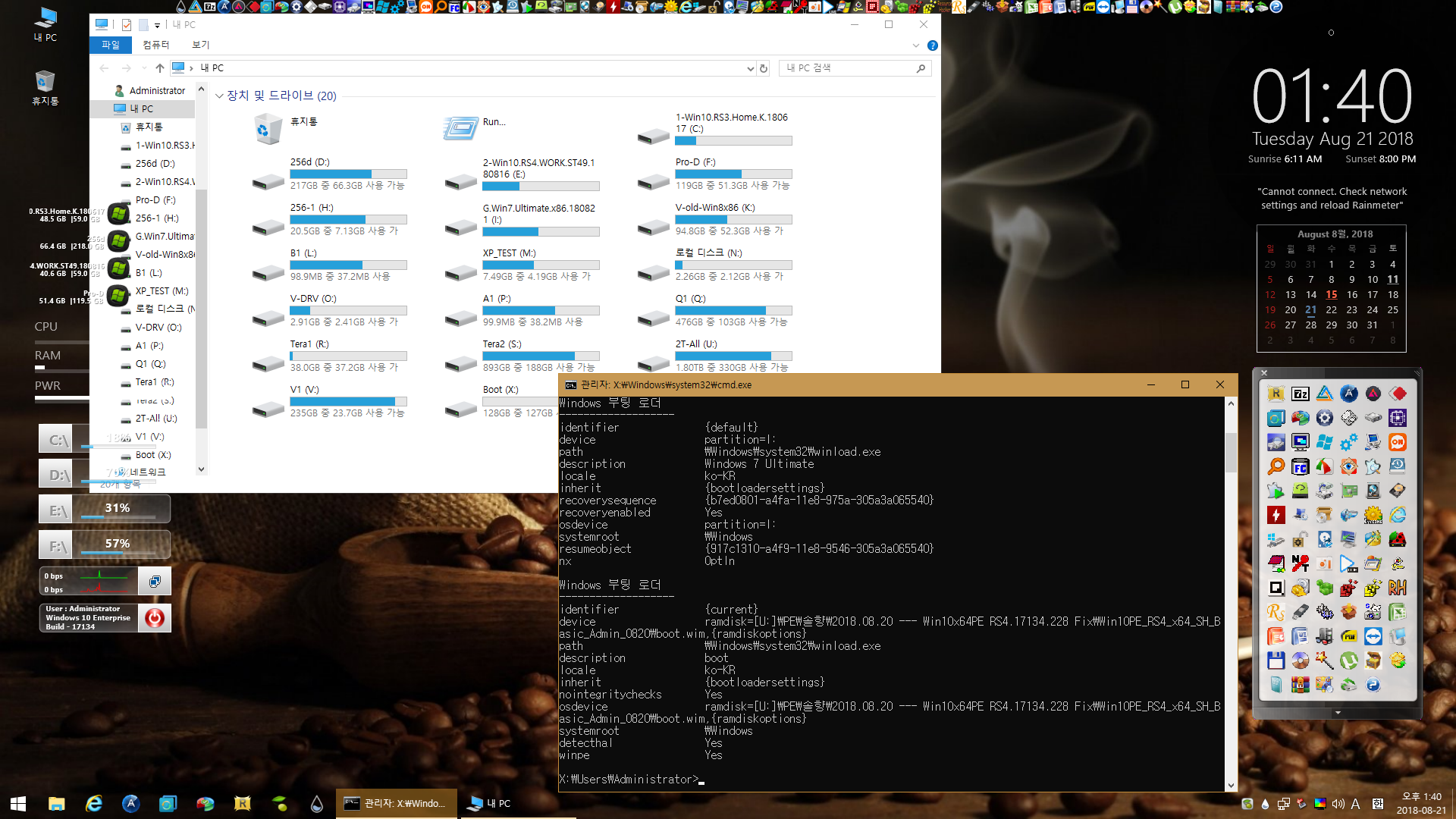Open recent locations dropdown next to forward arrow
1456x819 pixels.
coord(143,68)
